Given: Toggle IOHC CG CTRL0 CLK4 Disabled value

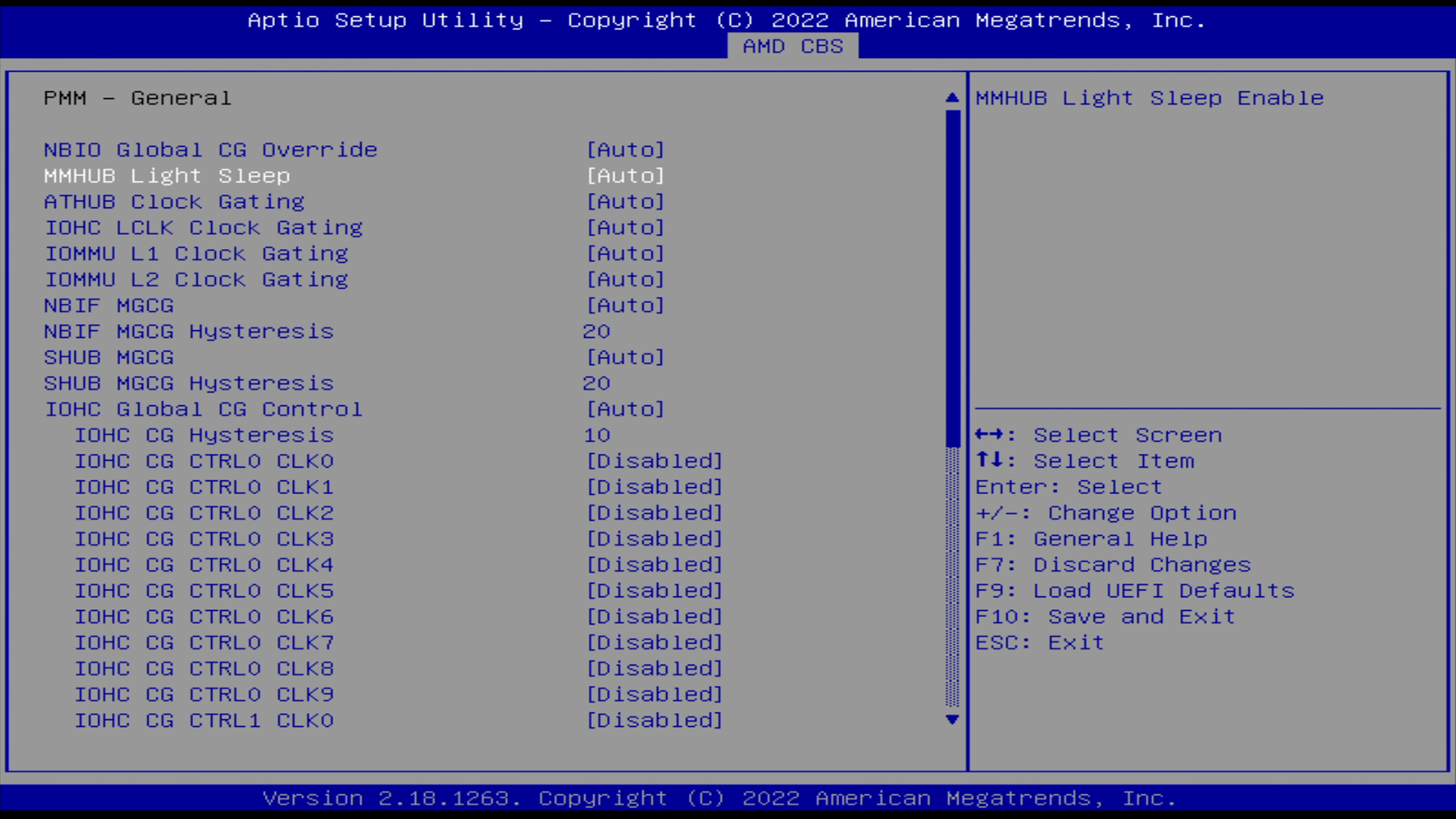Looking at the screenshot, I should click(x=654, y=565).
